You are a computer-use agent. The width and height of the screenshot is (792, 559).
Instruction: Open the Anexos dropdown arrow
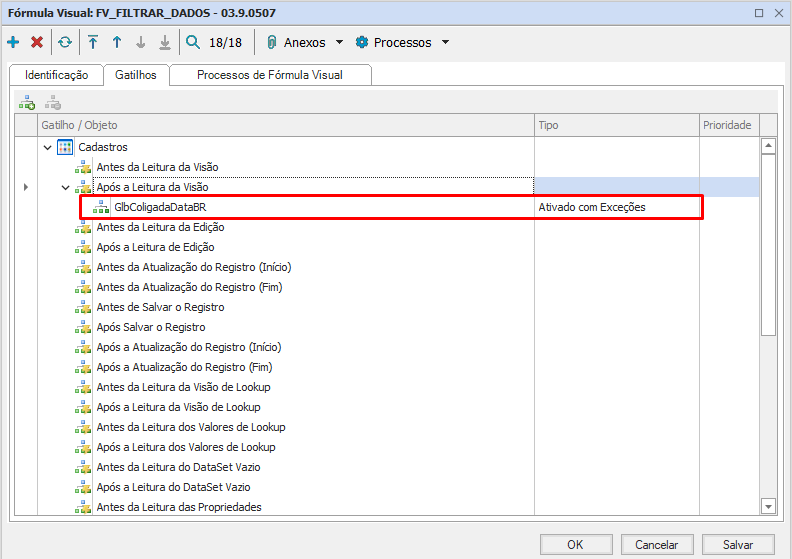coord(339,42)
